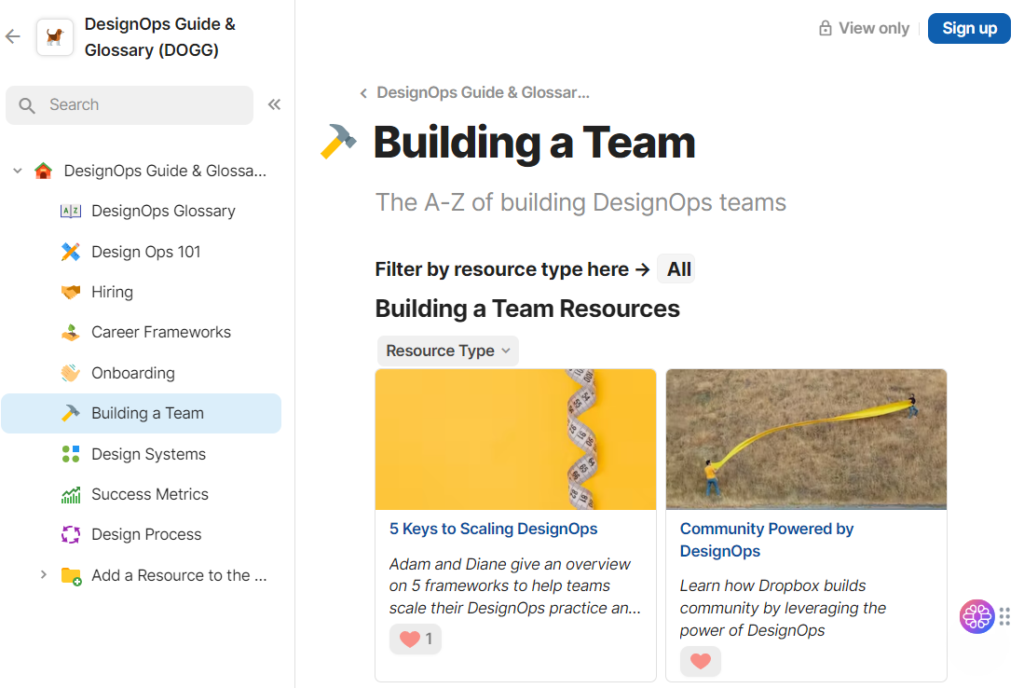Click the Success Metrics chart icon

point(70,494)
